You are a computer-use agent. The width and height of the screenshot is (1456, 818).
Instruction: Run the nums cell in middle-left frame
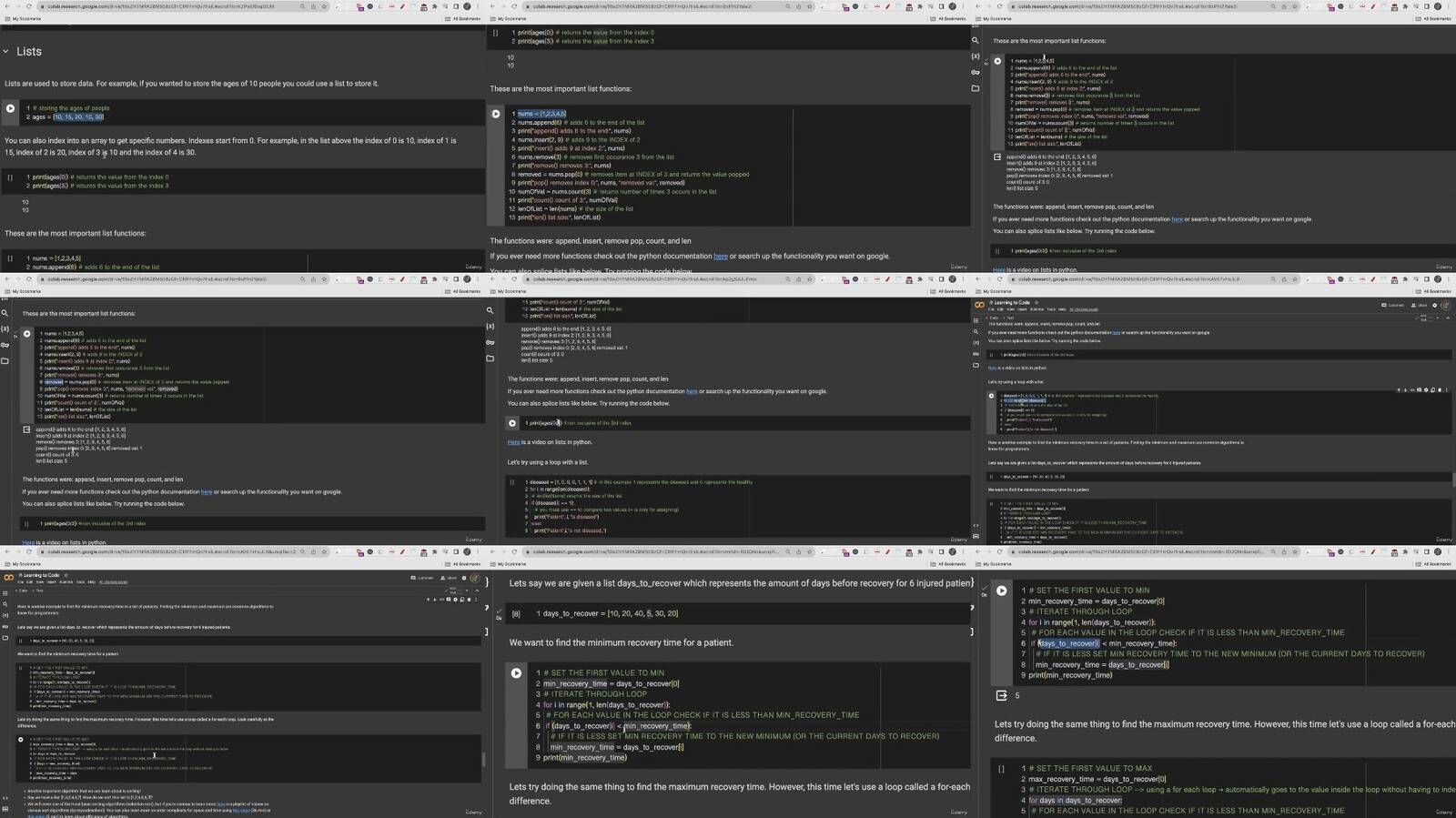26,334
